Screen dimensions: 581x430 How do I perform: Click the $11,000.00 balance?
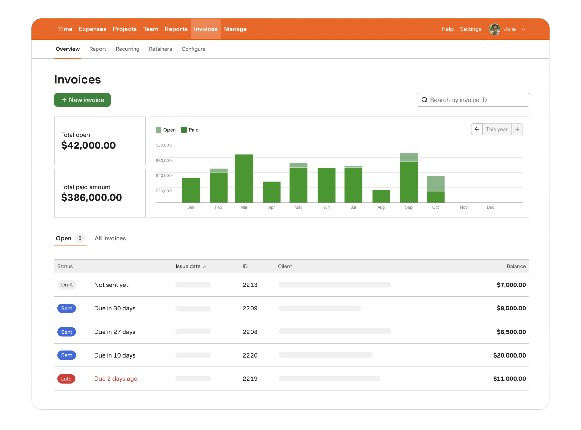pos(510,378)
